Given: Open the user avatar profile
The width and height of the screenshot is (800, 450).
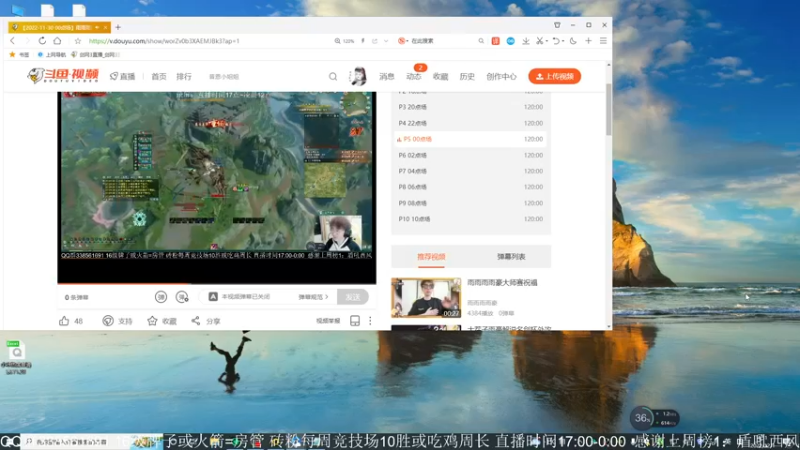Looking at the screenshot, I should 359,77.
